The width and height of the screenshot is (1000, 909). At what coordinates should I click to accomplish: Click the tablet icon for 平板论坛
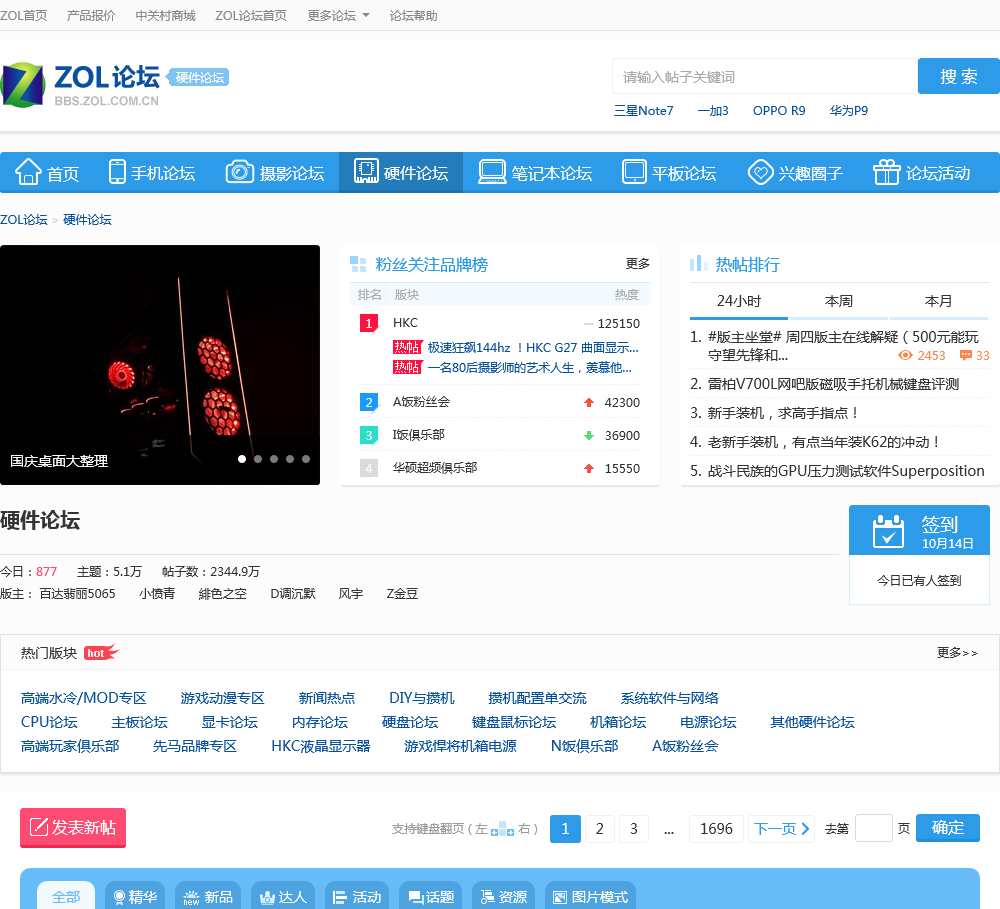634,172
